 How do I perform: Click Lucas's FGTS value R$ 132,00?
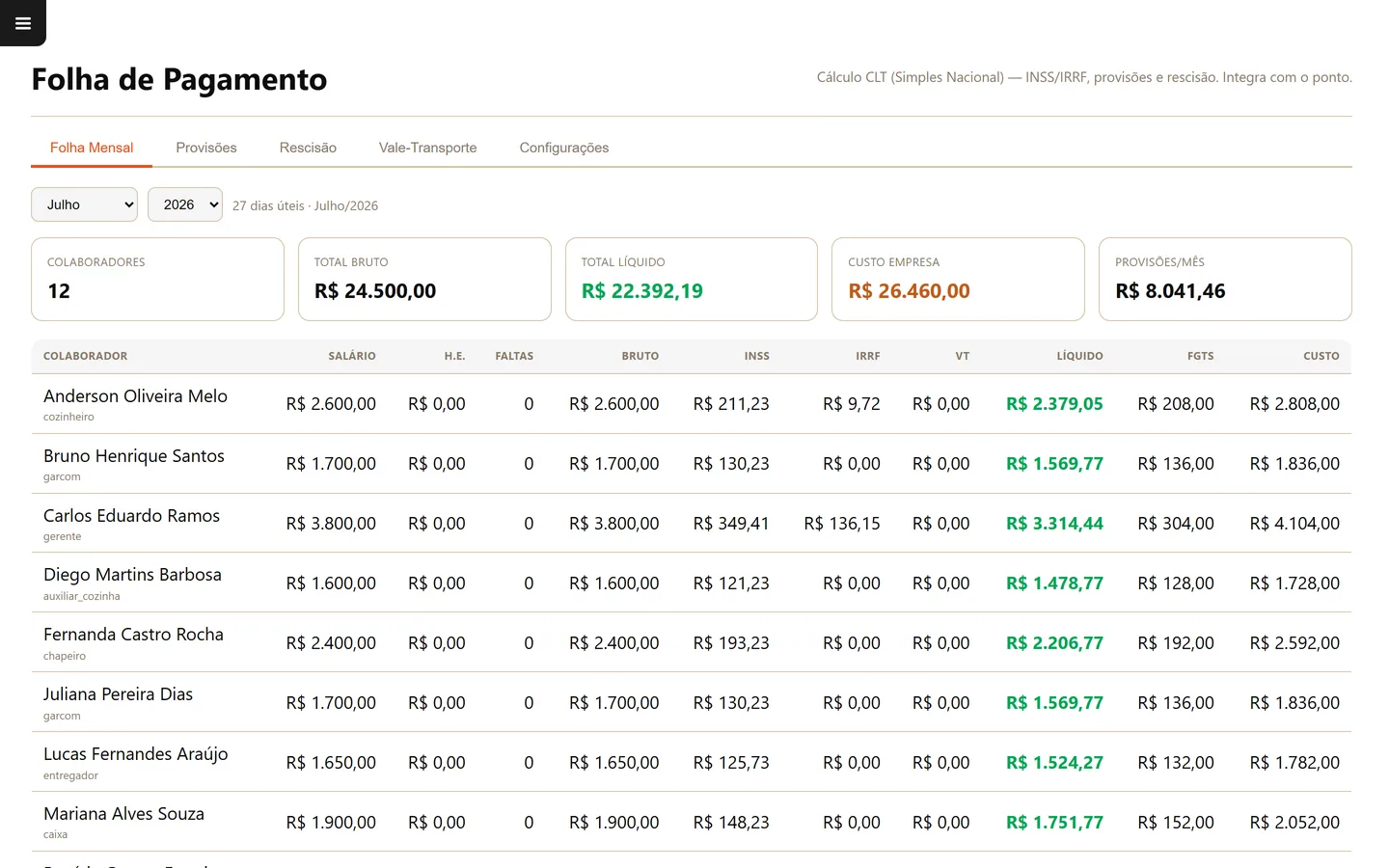1176,763
